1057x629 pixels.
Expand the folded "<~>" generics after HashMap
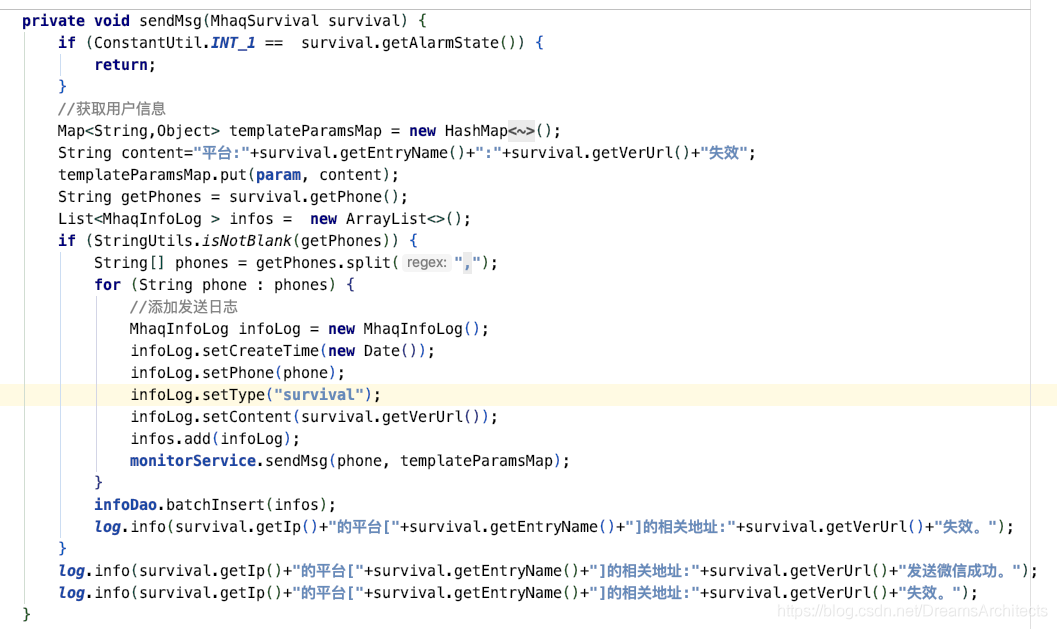[522, 131]
